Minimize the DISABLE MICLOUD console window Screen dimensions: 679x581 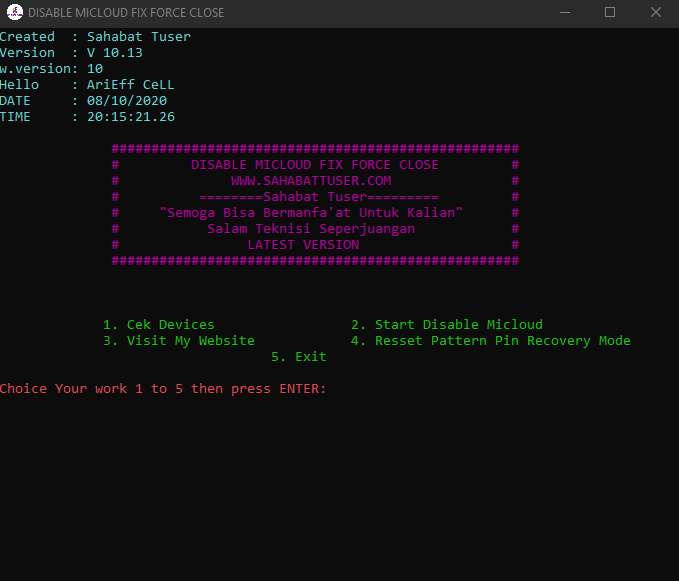click(565, 12)
